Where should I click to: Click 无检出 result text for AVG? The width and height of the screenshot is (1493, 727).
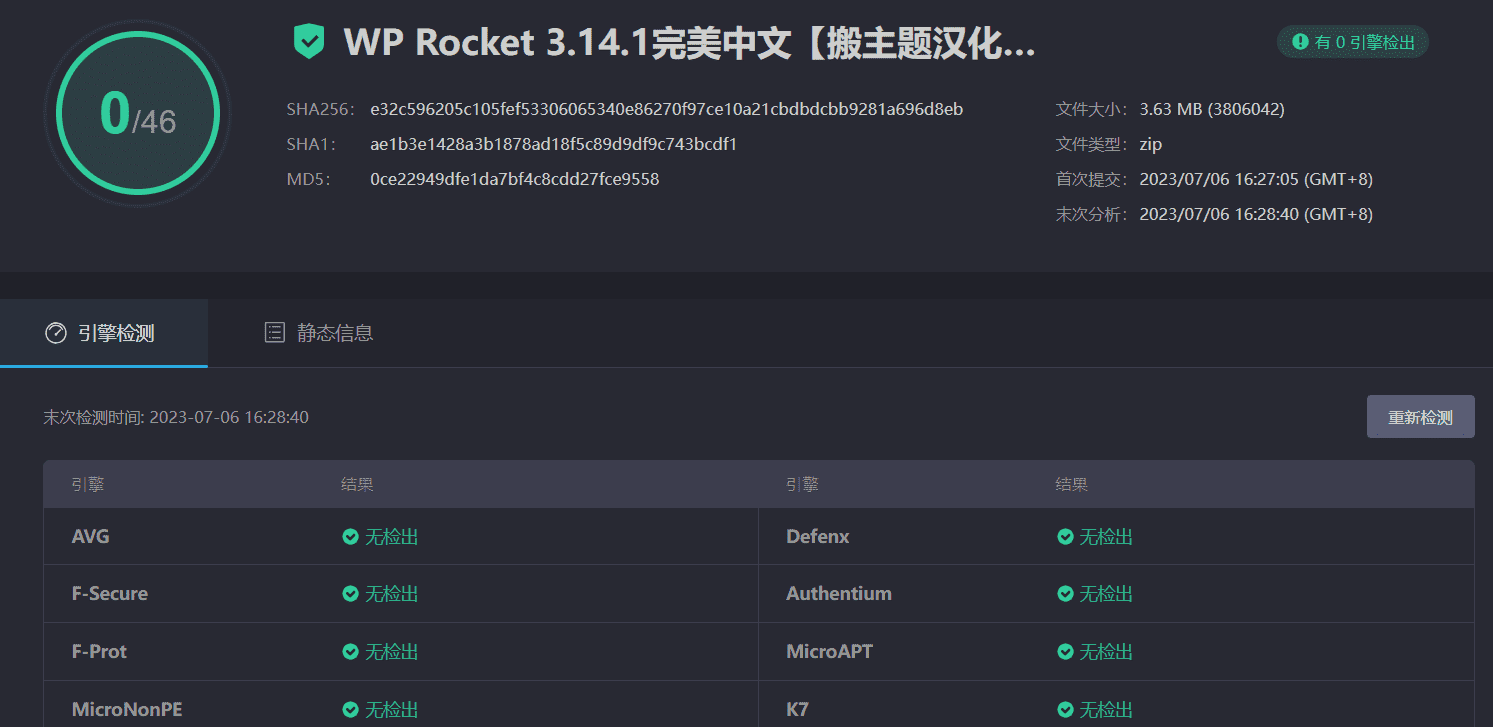[391, 537]
